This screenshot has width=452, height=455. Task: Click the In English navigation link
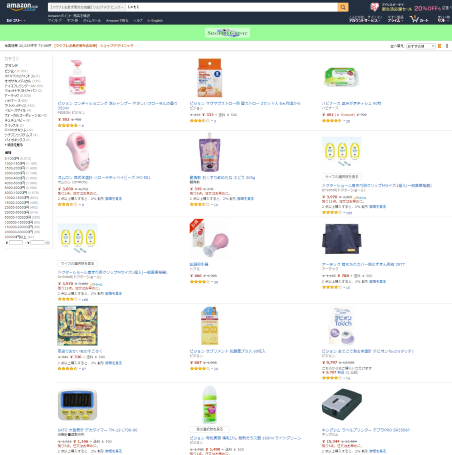pyautogui.click(x=155, y=20)
